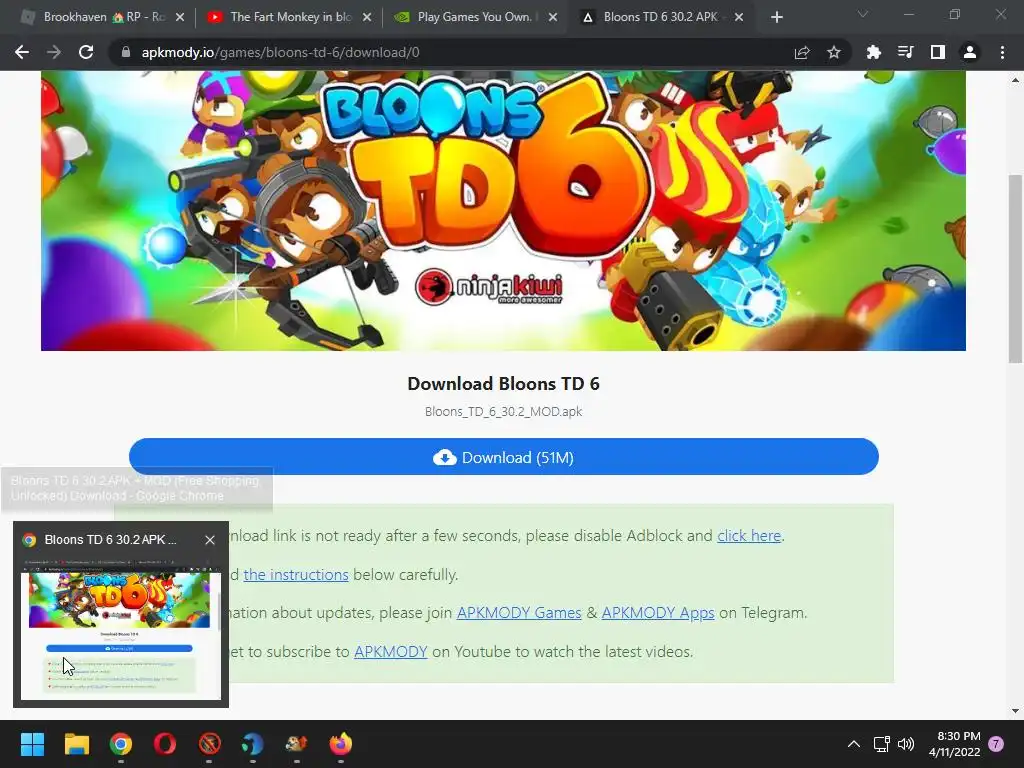
Task: View site security lock info
Action: 126,52
